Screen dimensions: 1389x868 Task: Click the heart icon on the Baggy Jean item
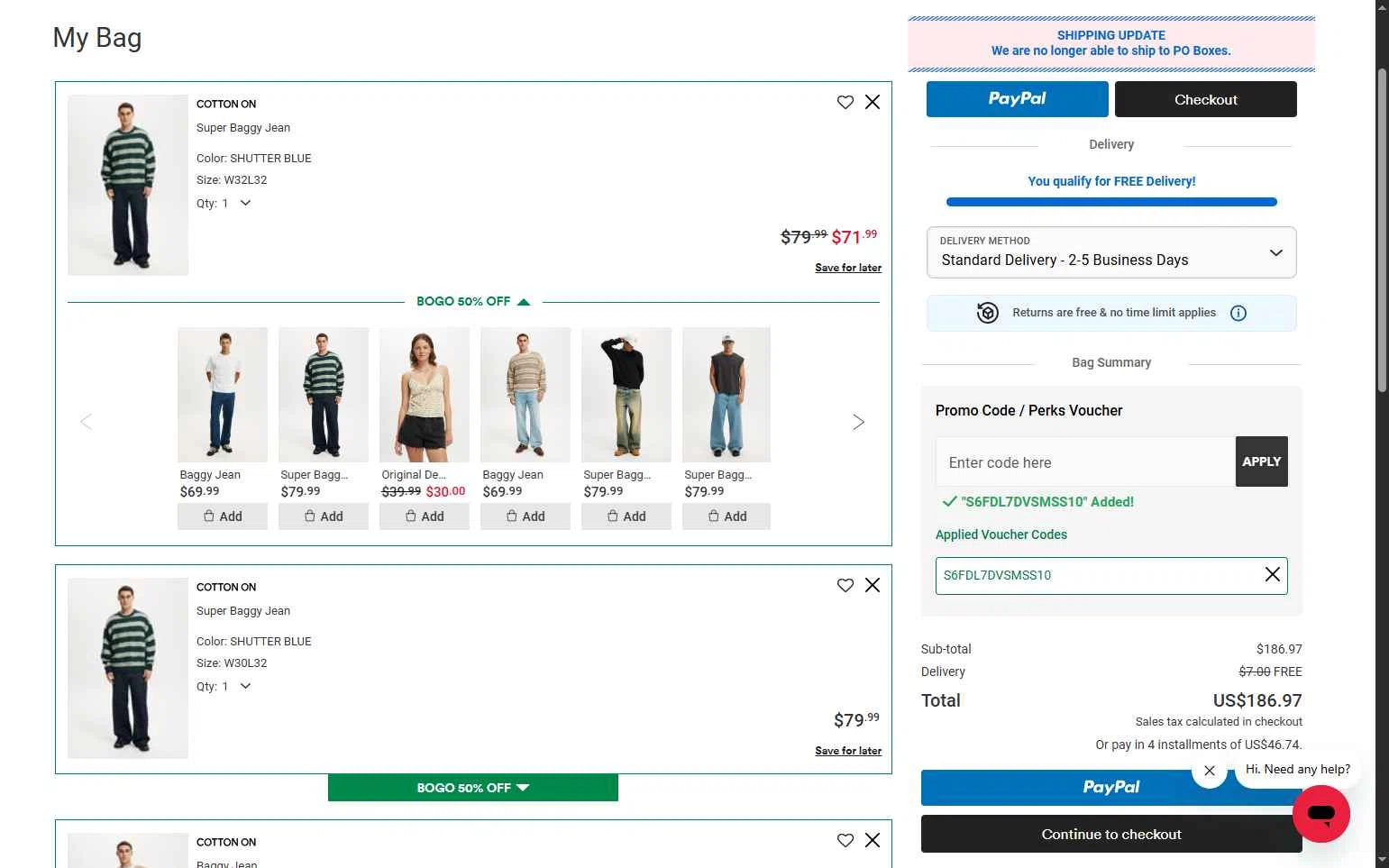tap(845, 840)
